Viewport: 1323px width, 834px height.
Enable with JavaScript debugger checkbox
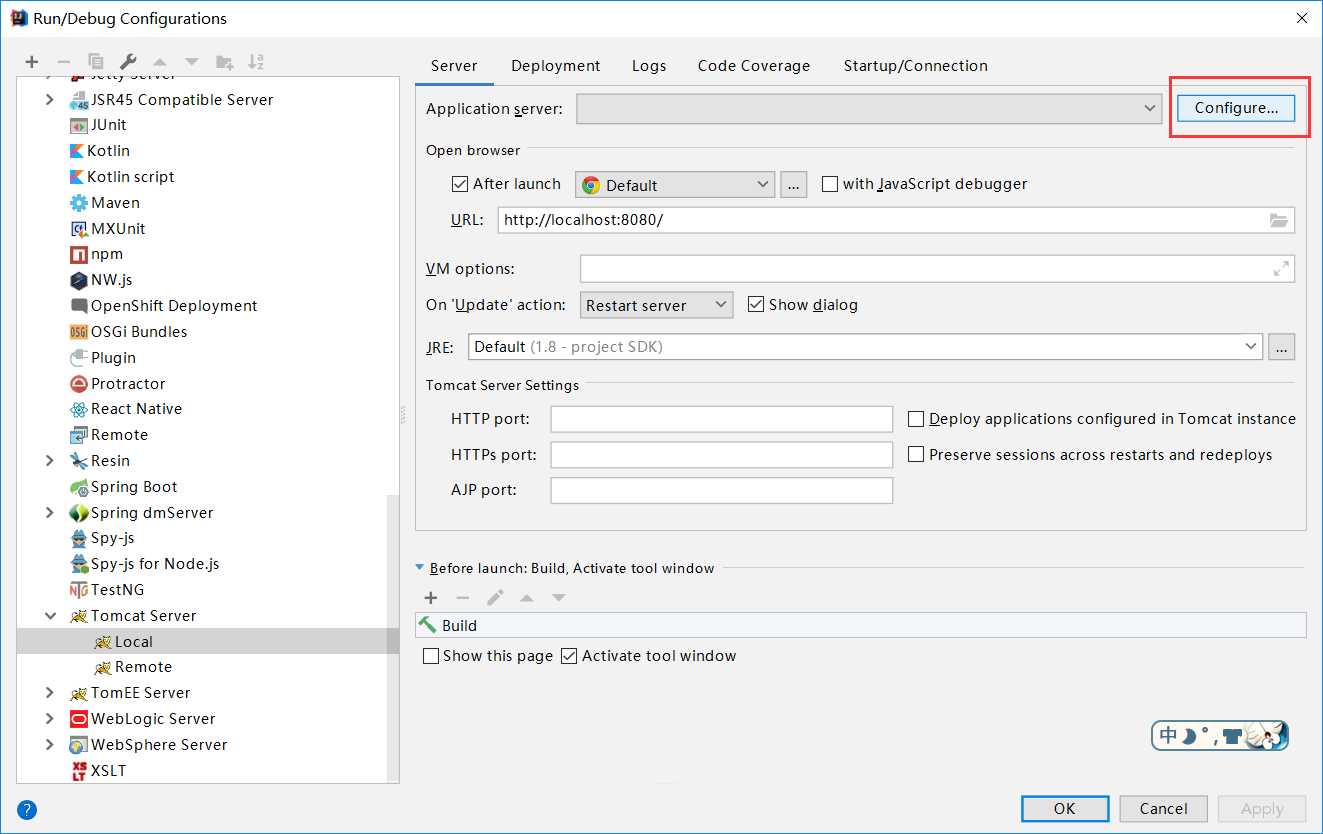pos(829,184)
